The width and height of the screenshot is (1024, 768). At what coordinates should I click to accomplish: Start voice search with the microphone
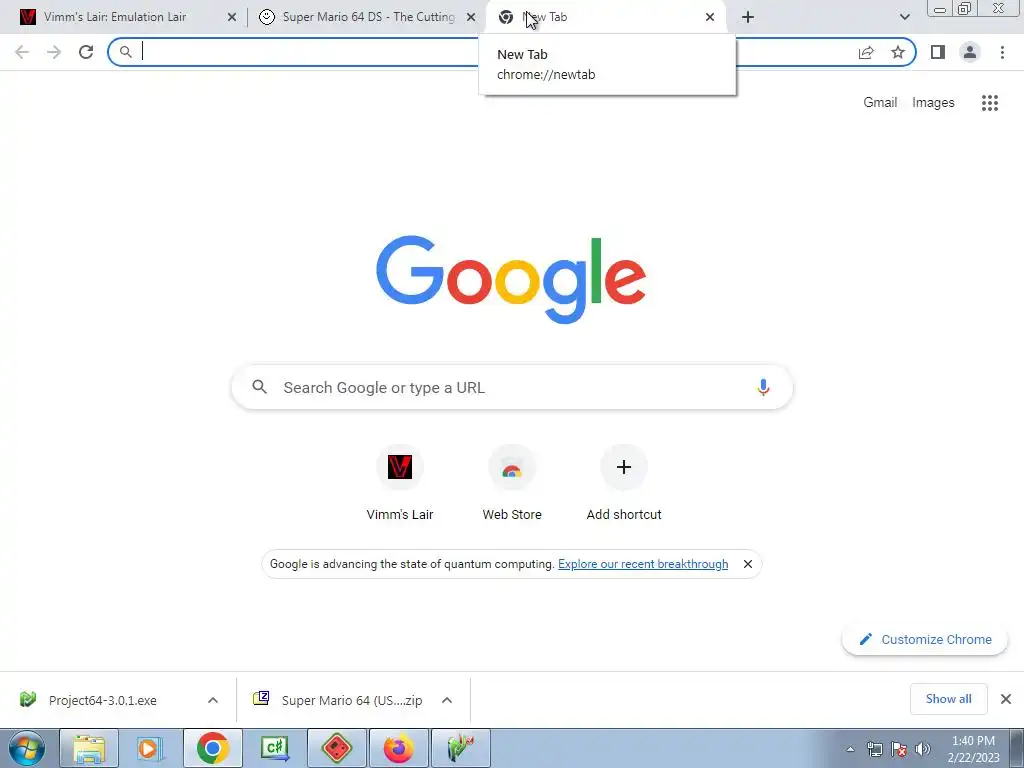coord(763,387)
